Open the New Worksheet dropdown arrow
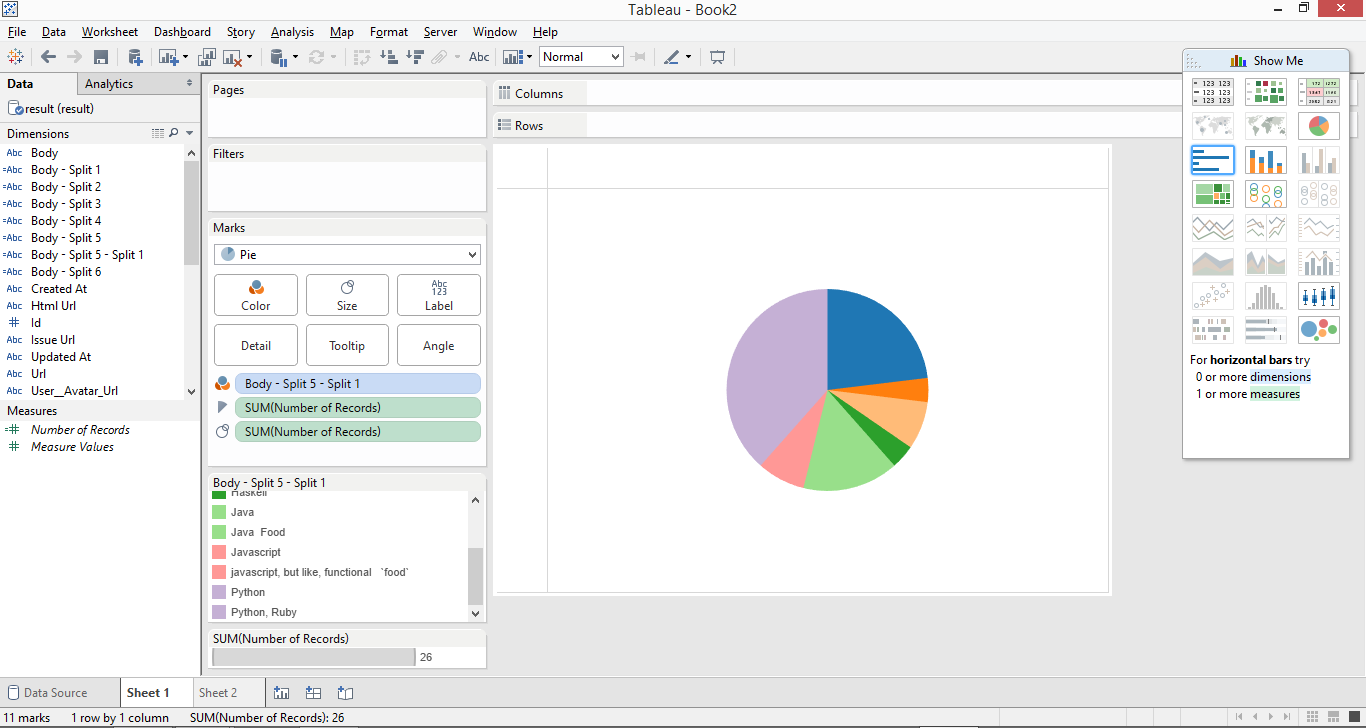Image resolution: width=1366 pixels, height=728 pixels. 185,57
